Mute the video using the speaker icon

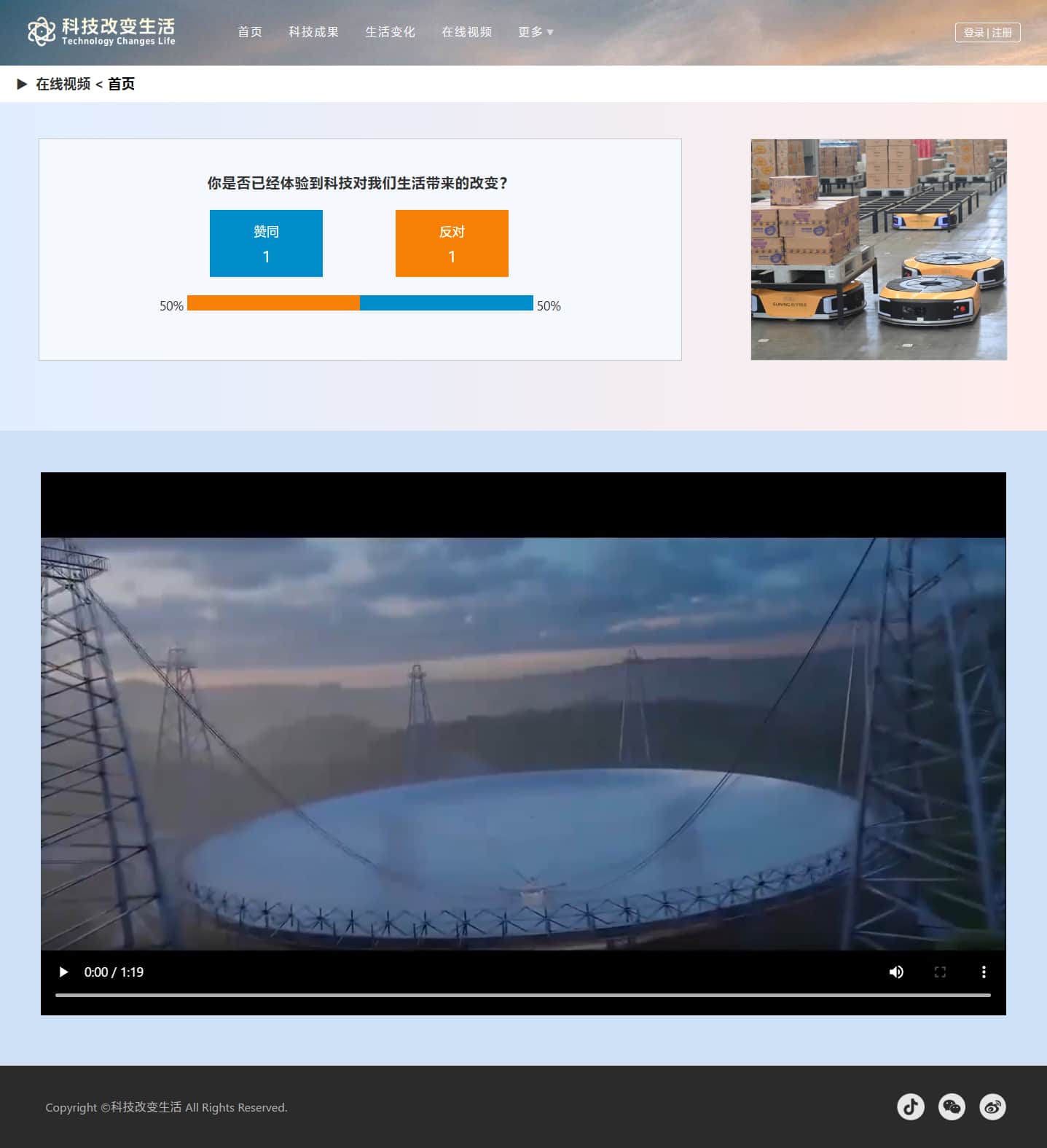coord(896,972)
